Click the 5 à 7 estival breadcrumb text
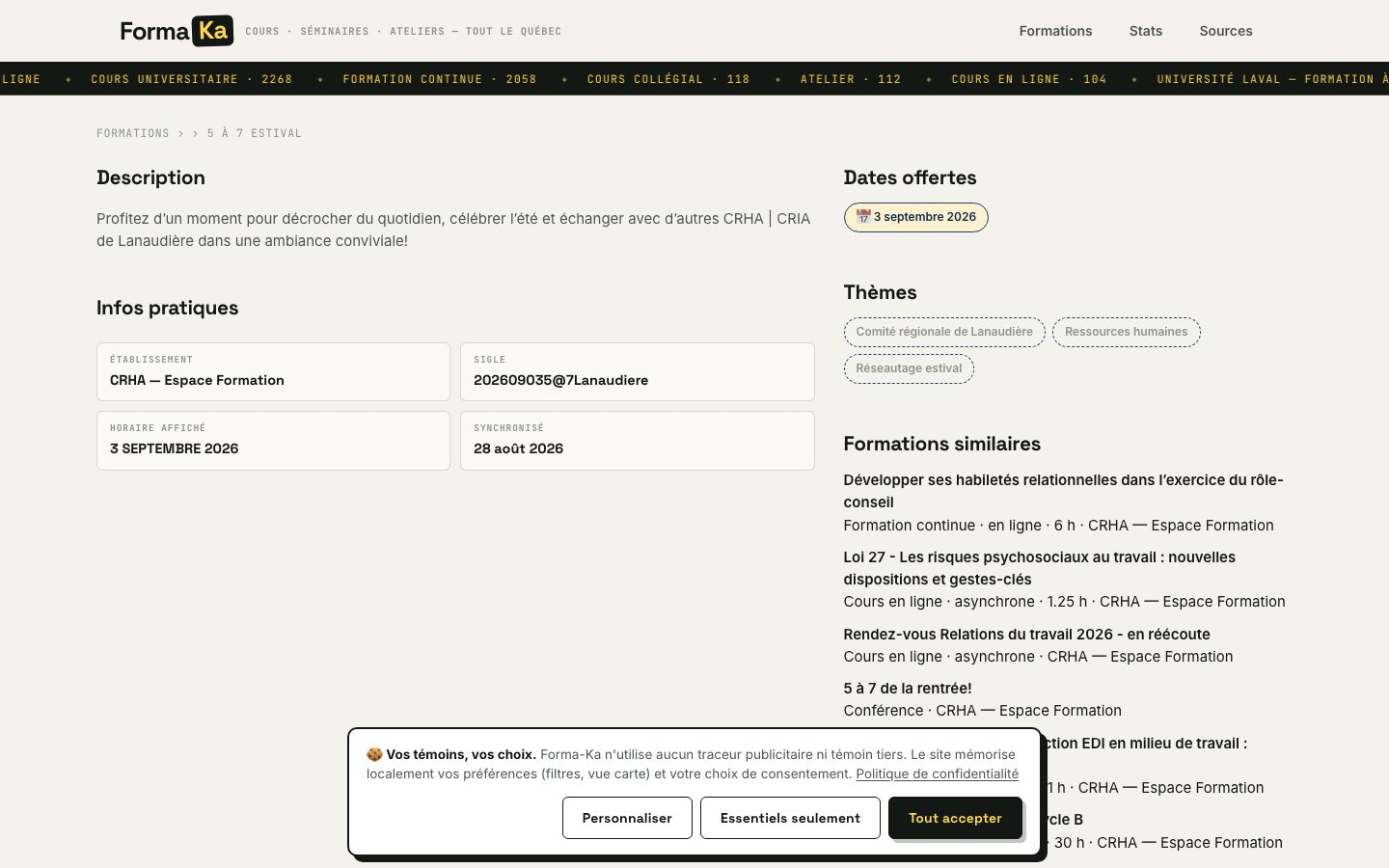This screenshot has height=868, width=1389. [254, 133]
